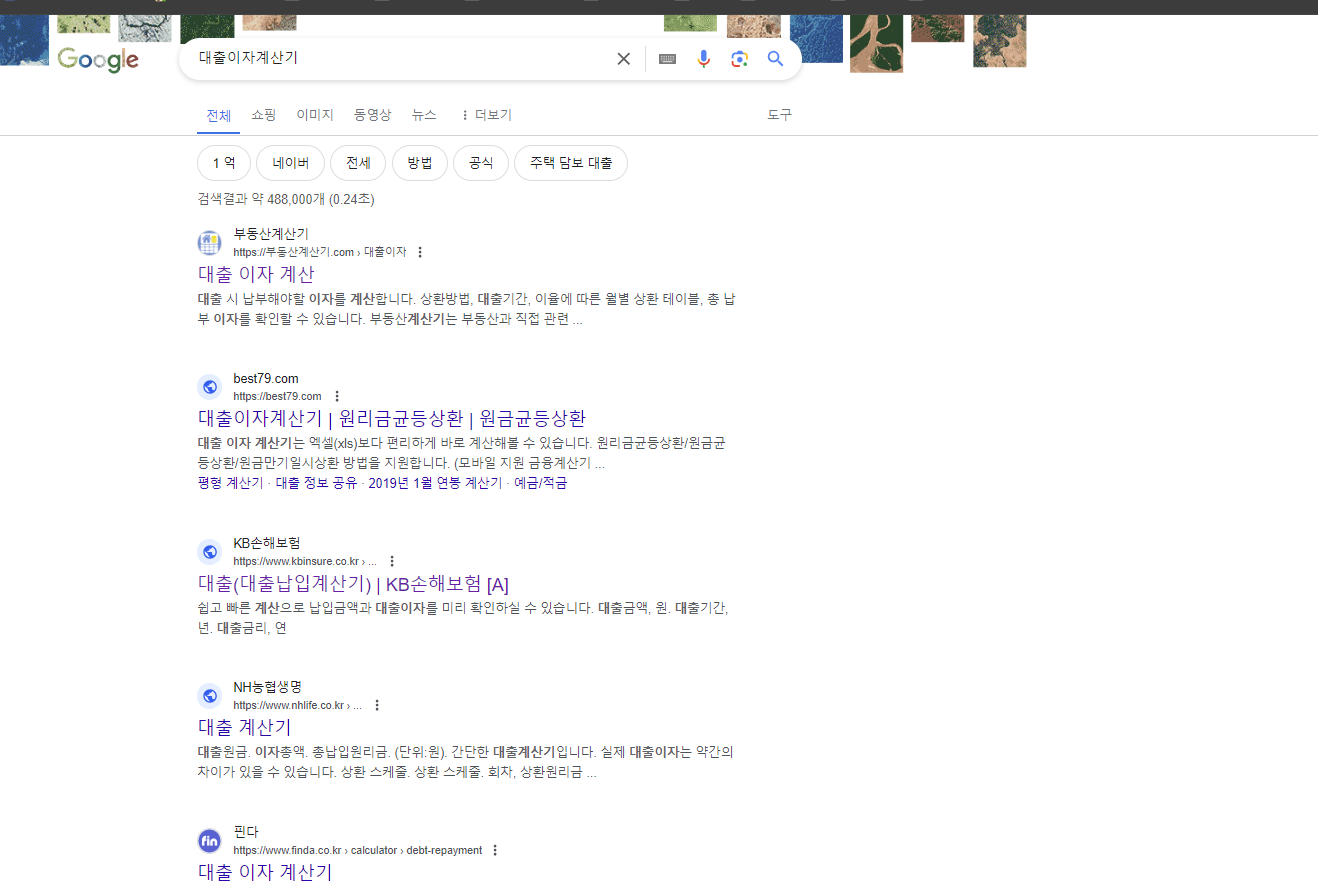The image size is (1318, 890).
Task: Apply the 네이버 filter chip
Action: (x=290, y=163)
